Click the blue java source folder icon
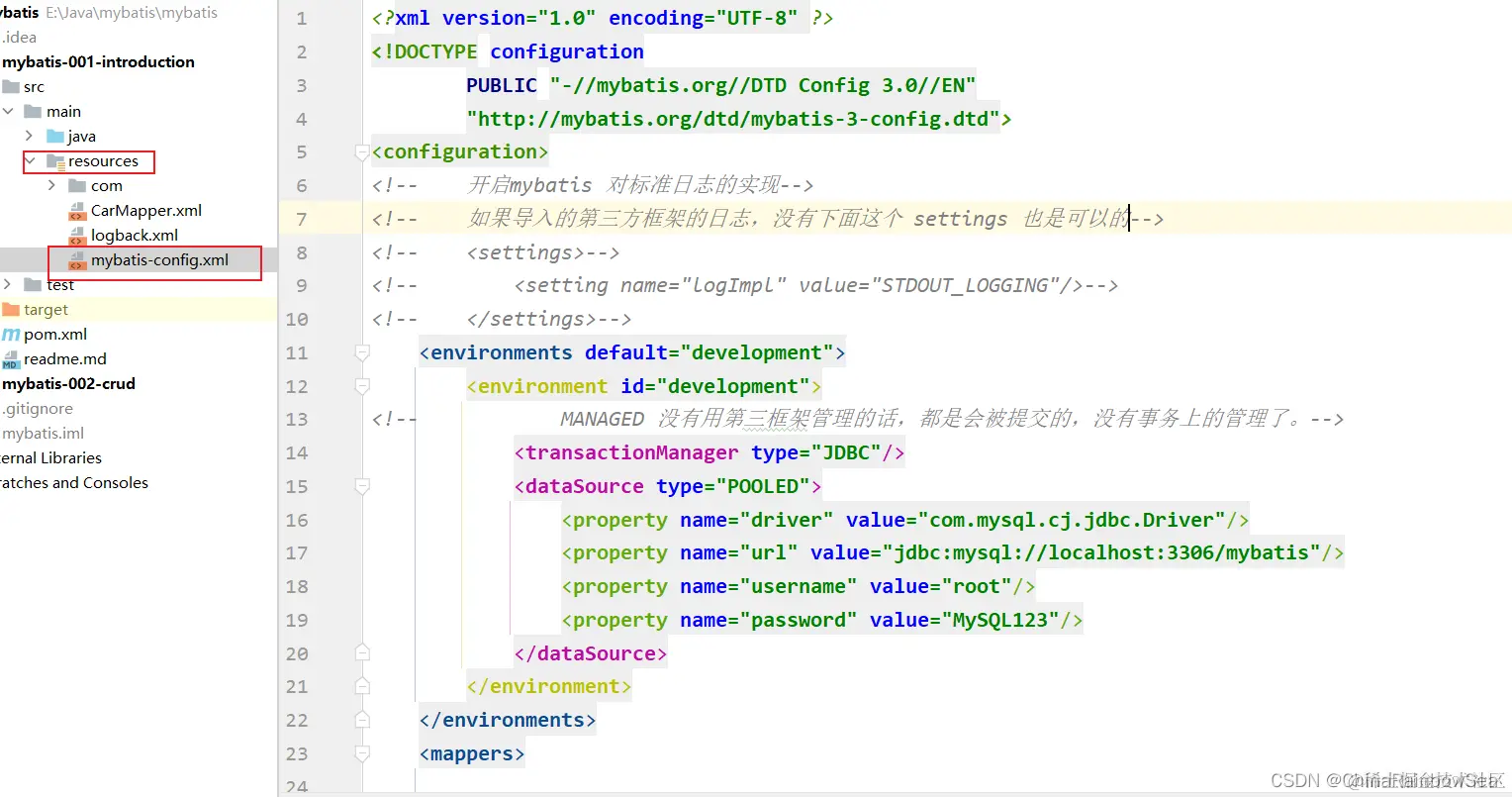Screen dimensions: 1512x797 click(x=55, y=137)
